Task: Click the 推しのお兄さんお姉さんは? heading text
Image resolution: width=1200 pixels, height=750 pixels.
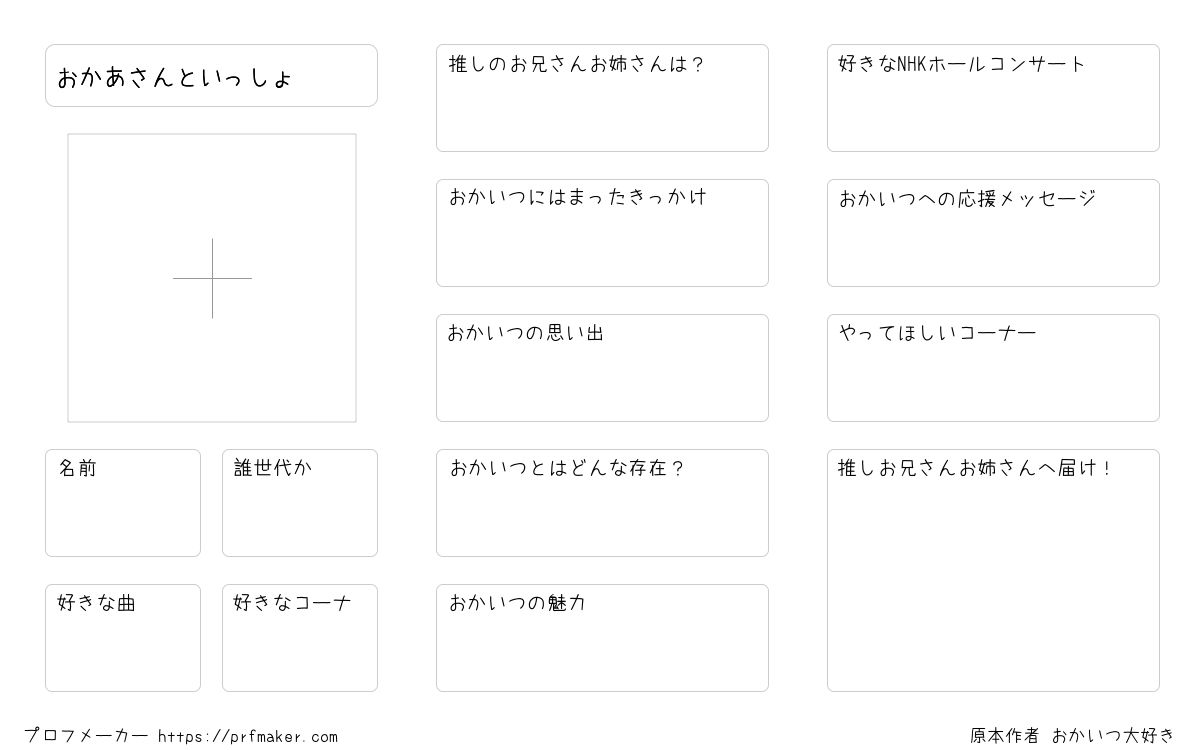Action: 577,64
